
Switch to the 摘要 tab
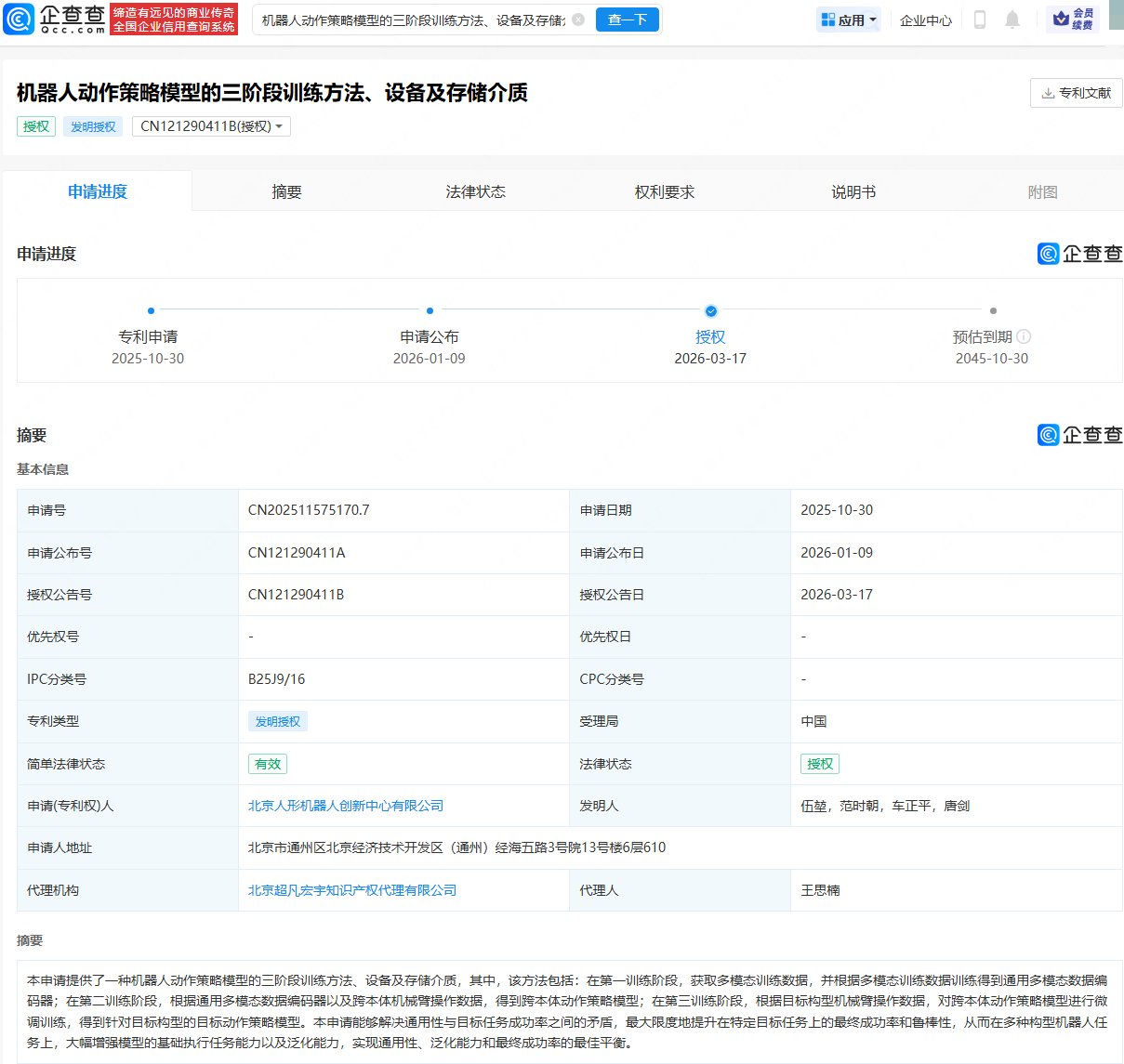point(286,191)
